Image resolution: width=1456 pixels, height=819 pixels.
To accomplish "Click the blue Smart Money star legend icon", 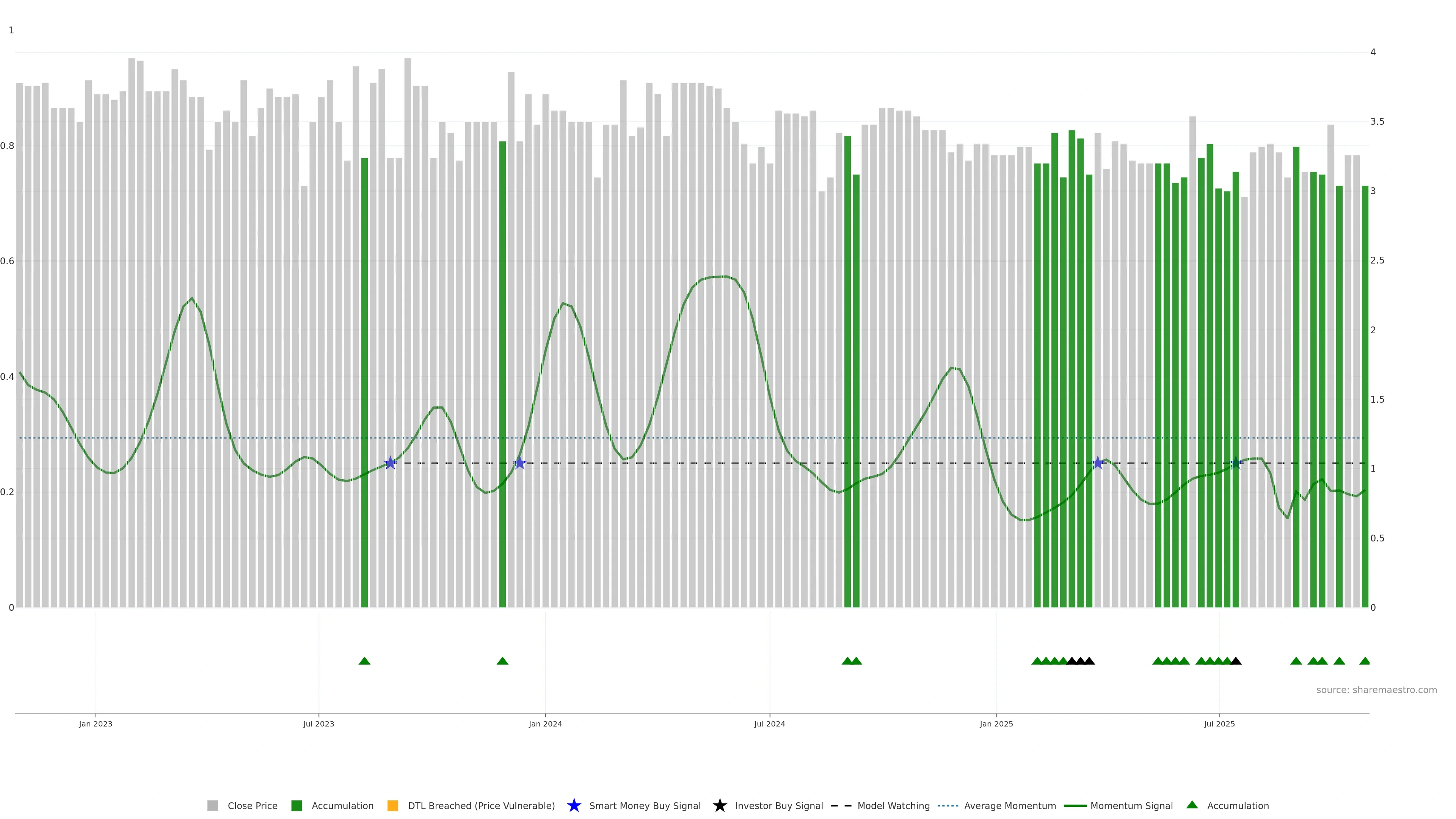I will tap(574, 805).
